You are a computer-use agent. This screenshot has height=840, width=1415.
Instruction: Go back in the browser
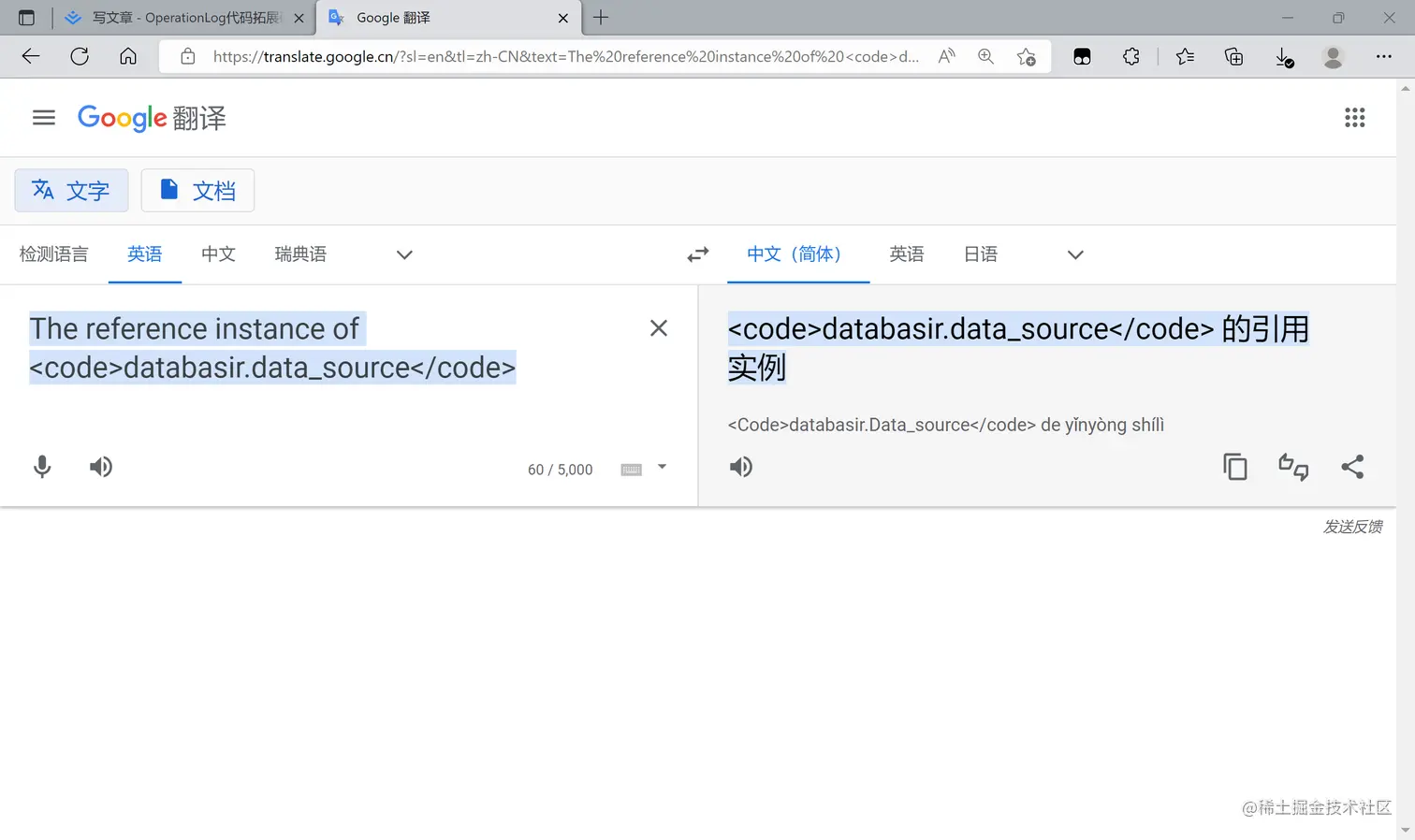click(31, 56)
